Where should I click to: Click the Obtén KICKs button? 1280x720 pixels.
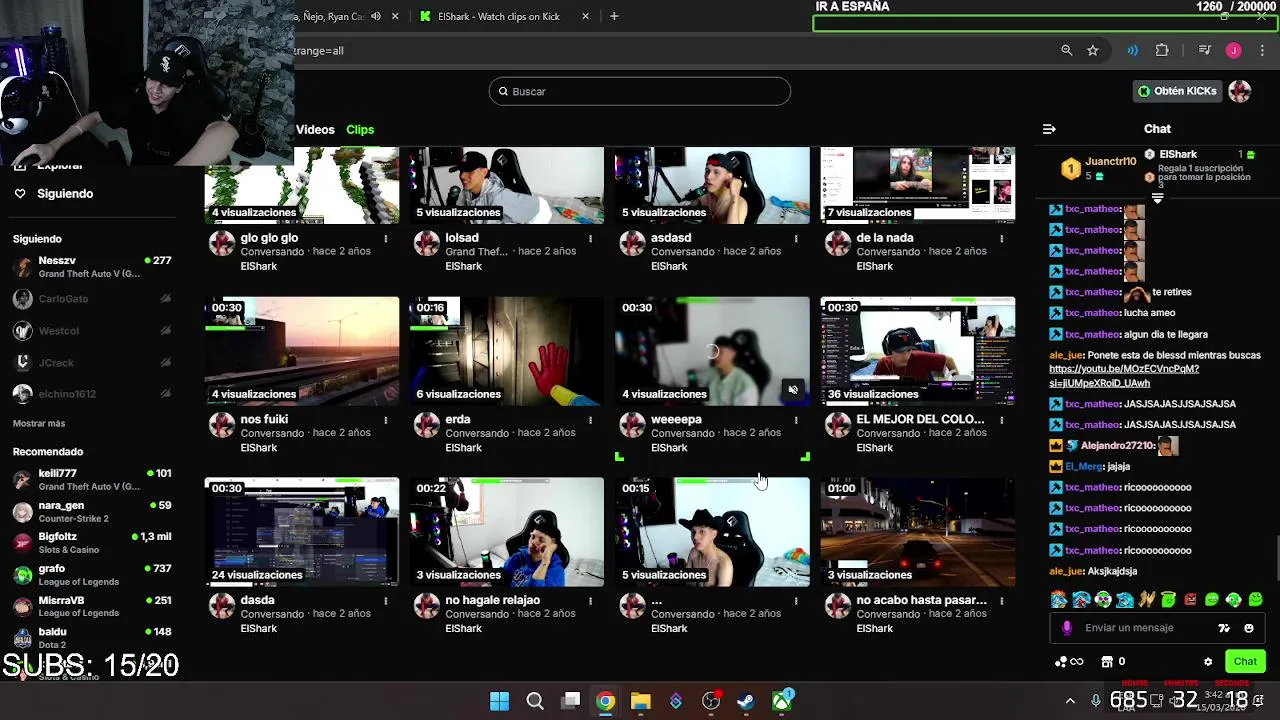pyautogui.click(x=1177, y=91)
